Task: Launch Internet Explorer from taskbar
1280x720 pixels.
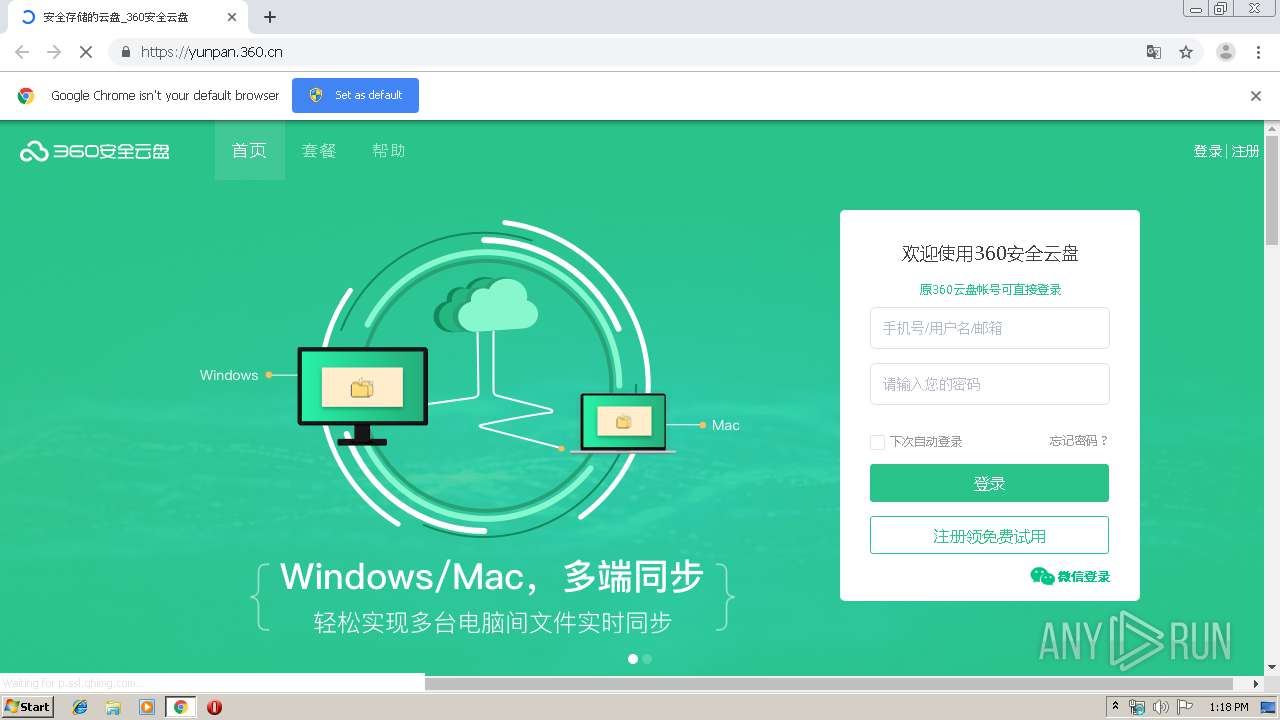Action: pos(80,707)
